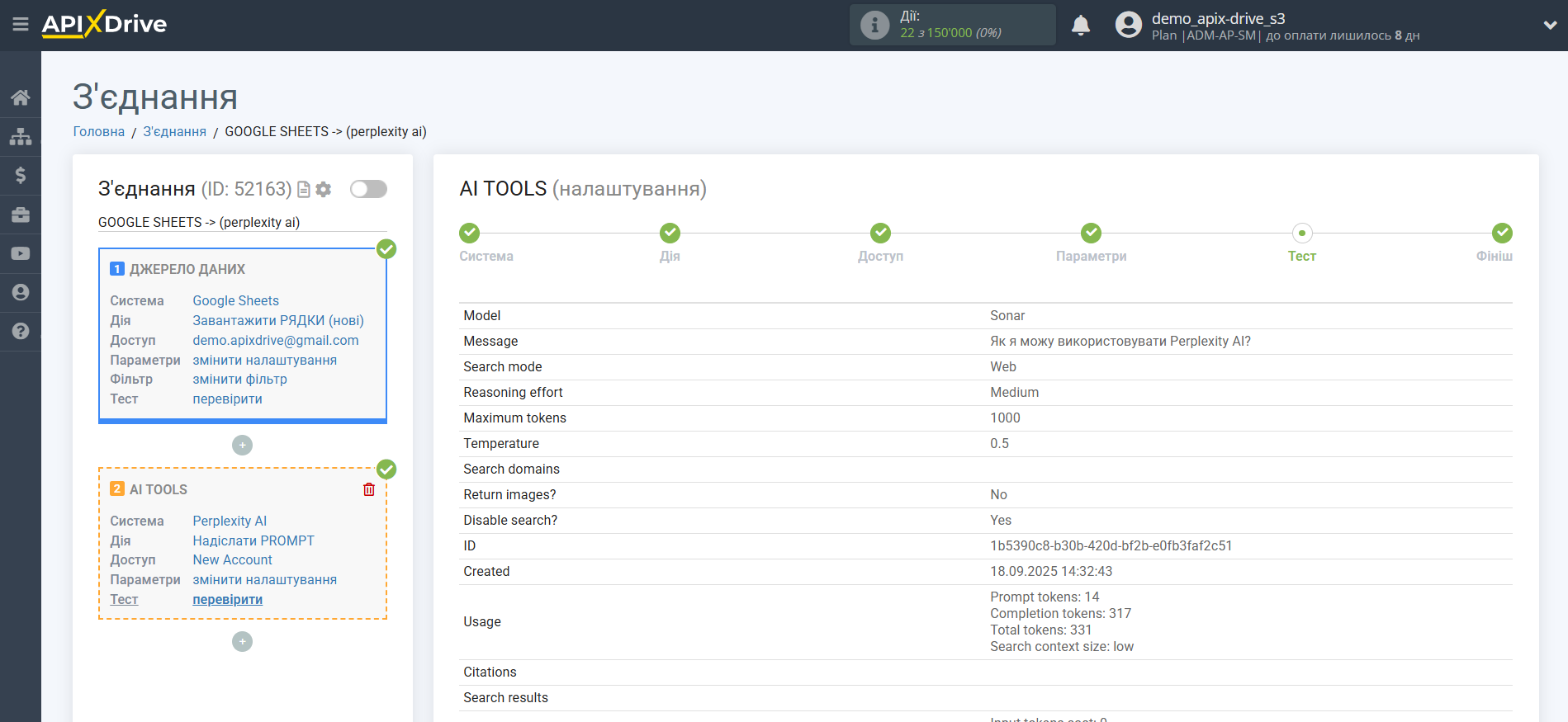Toggle the connection on/off switch
Screen dimensions: 1568x722
click(368, 189)
